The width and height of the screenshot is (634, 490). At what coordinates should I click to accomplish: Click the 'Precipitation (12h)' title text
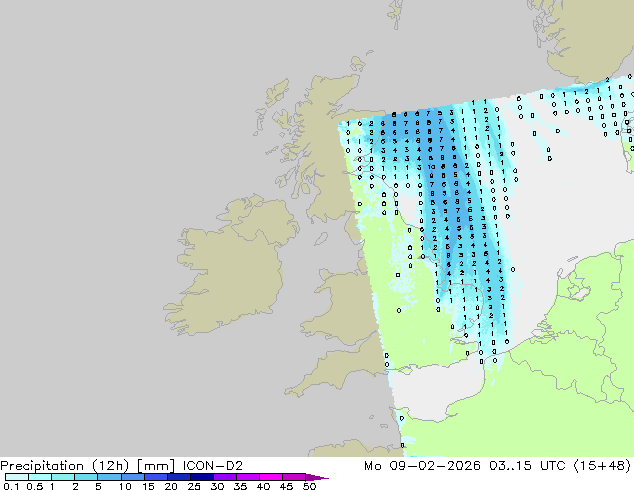65,466
